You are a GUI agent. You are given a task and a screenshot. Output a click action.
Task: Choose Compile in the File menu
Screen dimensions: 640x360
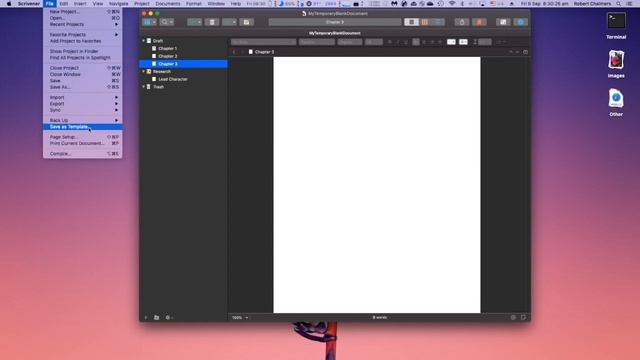point(82,154)
